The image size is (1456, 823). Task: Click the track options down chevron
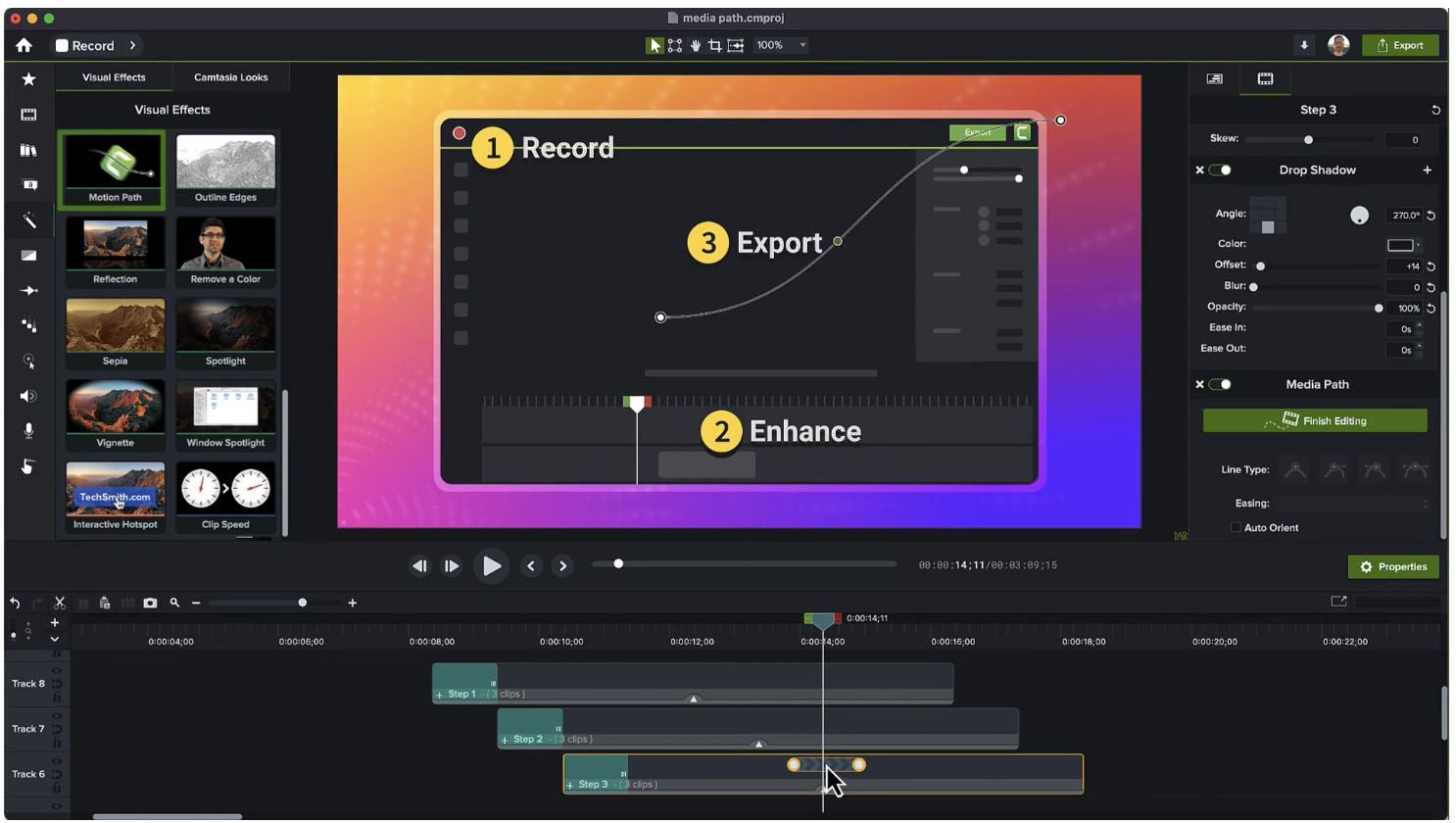click(55, 639)
